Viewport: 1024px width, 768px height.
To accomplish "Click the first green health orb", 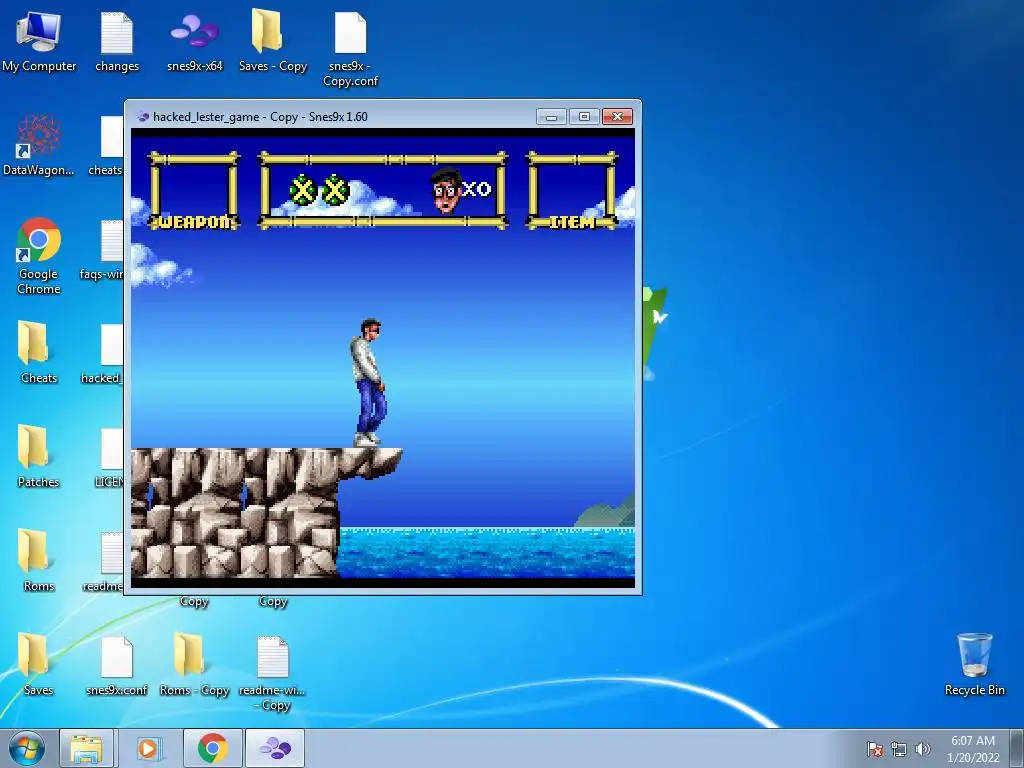I will (303, 190).
